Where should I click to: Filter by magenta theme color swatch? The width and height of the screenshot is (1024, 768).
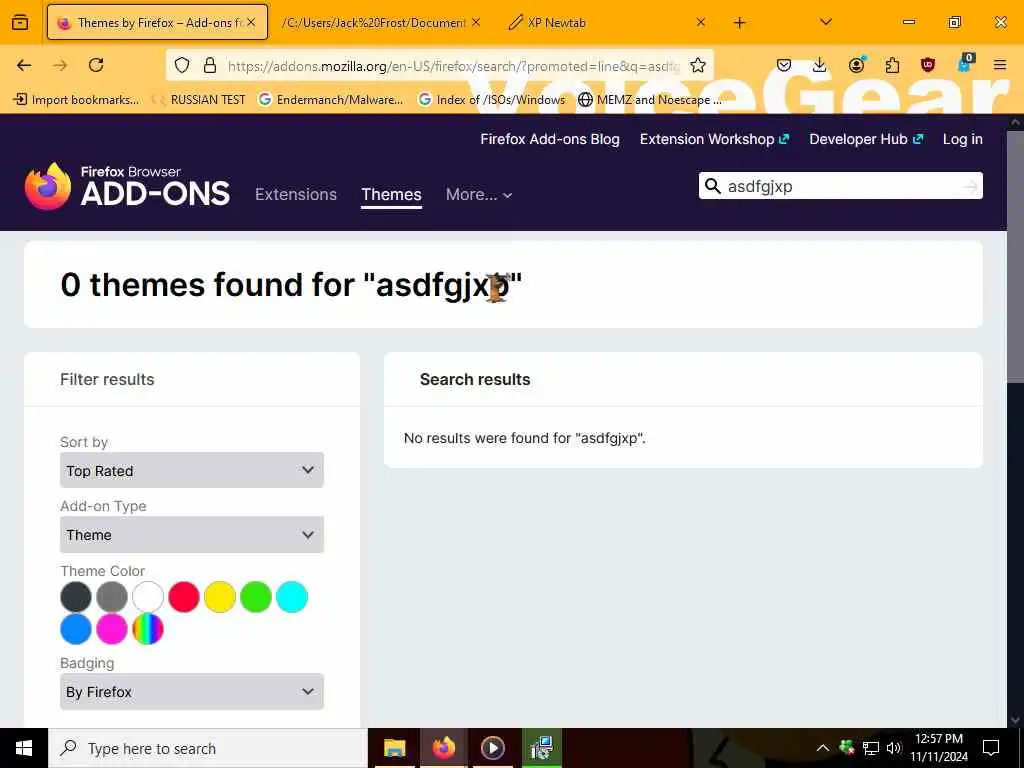pyautogui.click(x=112, y=629)
